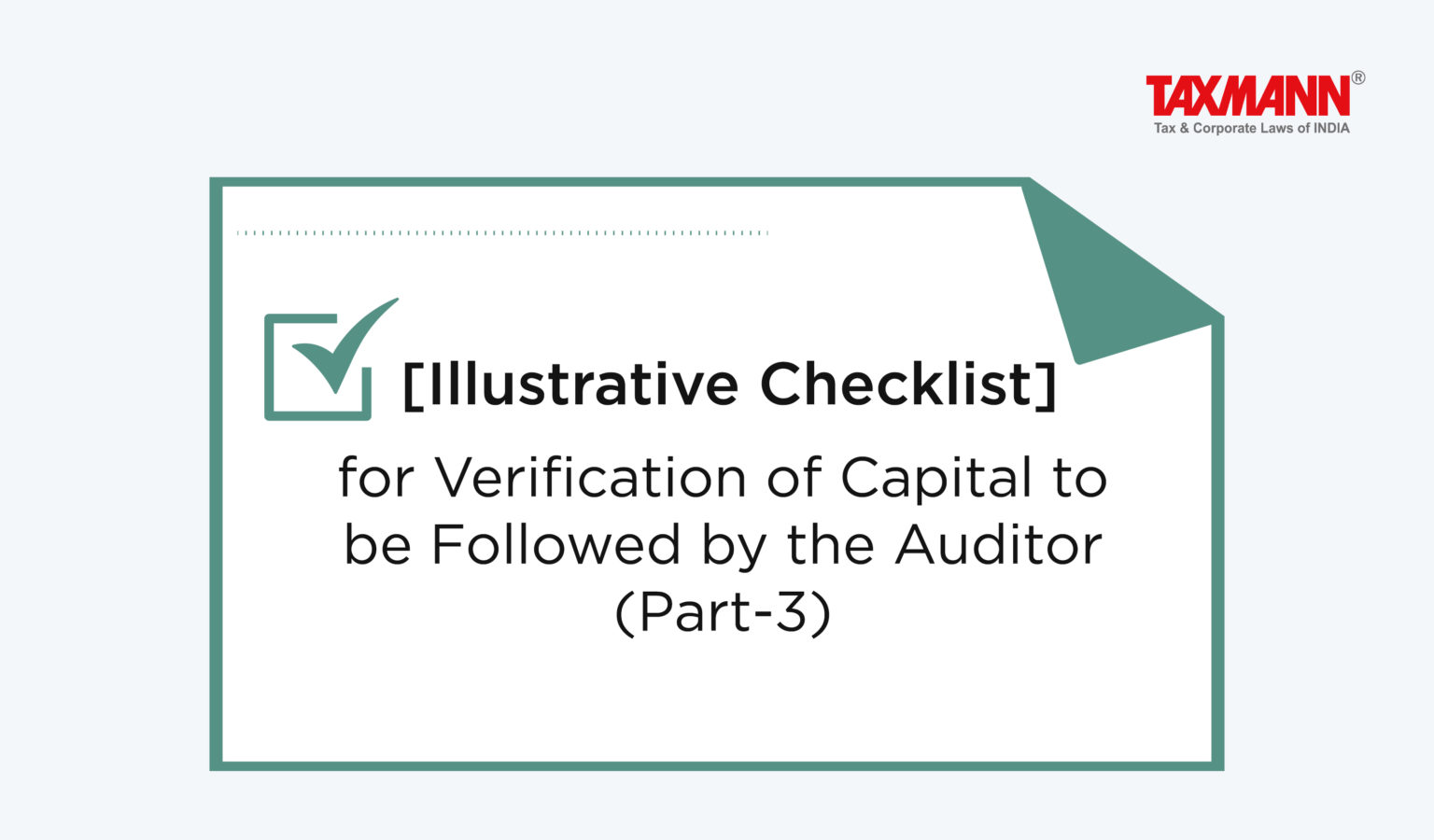Click the red TAXMANN logo
The width and height of the screenshot is (1434, 840).
pos(1247,96)
